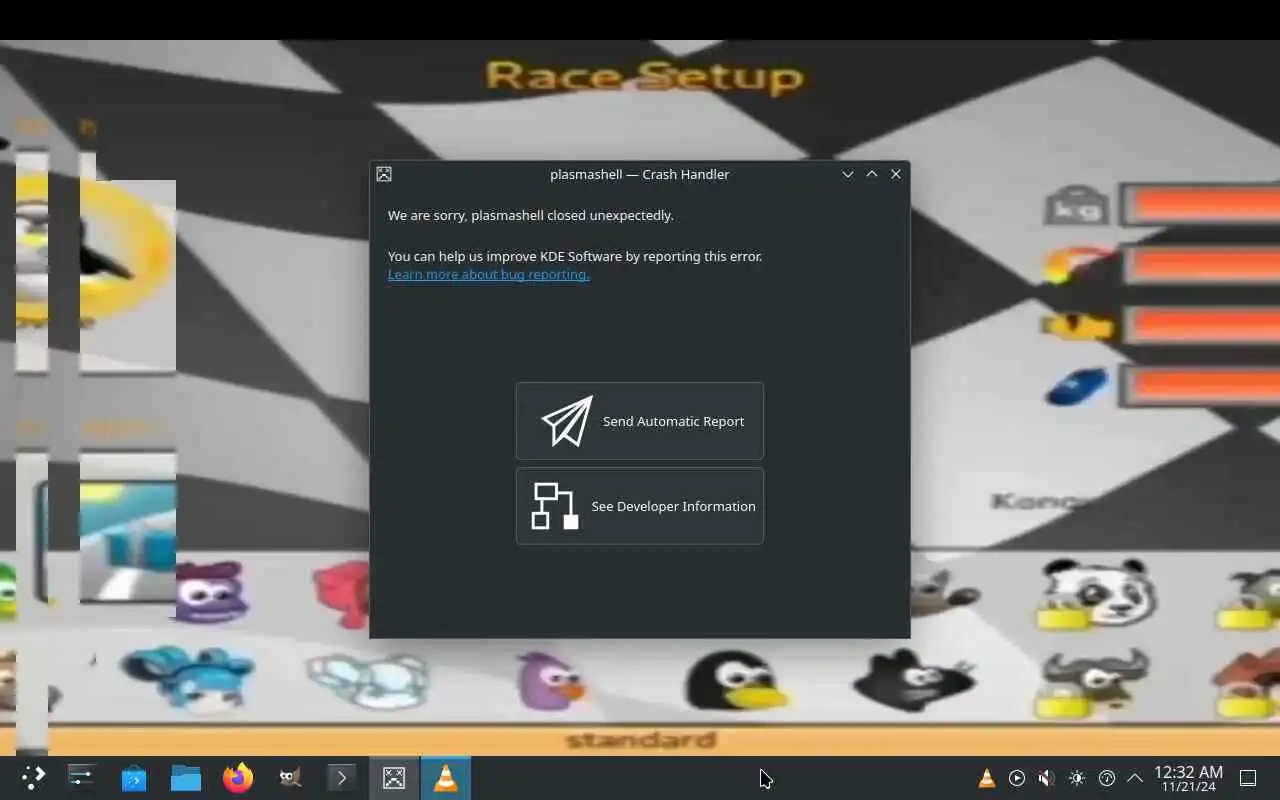Click the question-mark tray icon
Screen dimensions: 1280x800
coord(1106,778)
